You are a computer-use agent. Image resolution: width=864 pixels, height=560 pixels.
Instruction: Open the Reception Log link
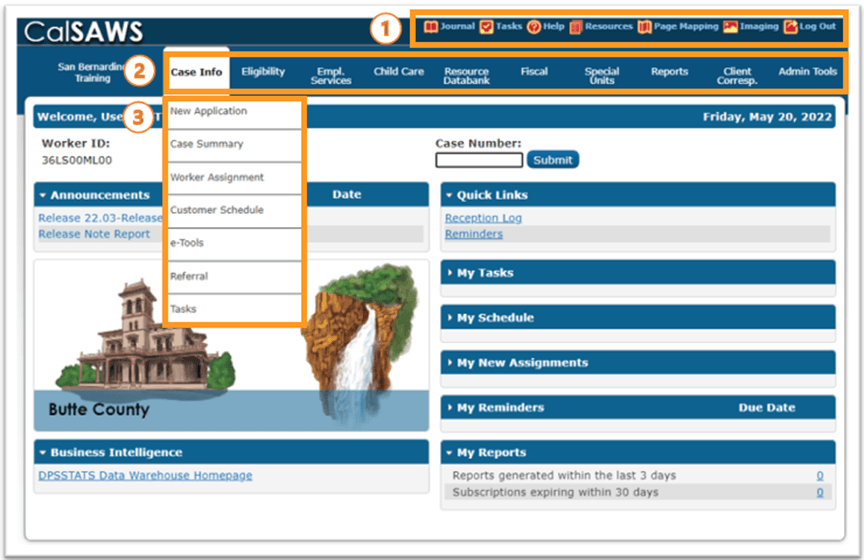point(483,218)
